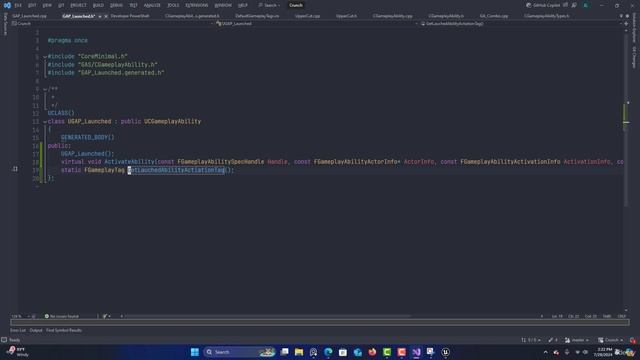The width and height of the screenshot is (640, 360).
Task: Click the Search box in title bar
Action: tap(269, 5)
